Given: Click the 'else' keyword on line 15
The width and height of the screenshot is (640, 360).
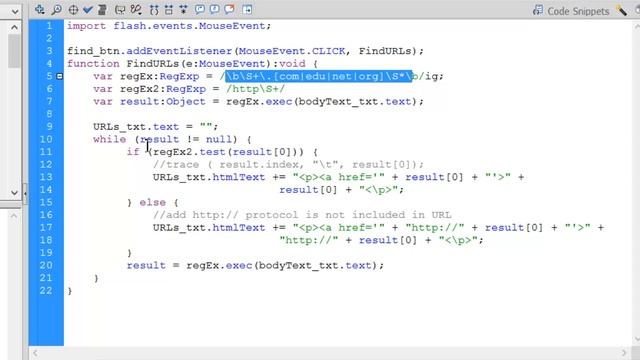Looking at the screenshot, I should pyautogui.click(x=153, y=202).
